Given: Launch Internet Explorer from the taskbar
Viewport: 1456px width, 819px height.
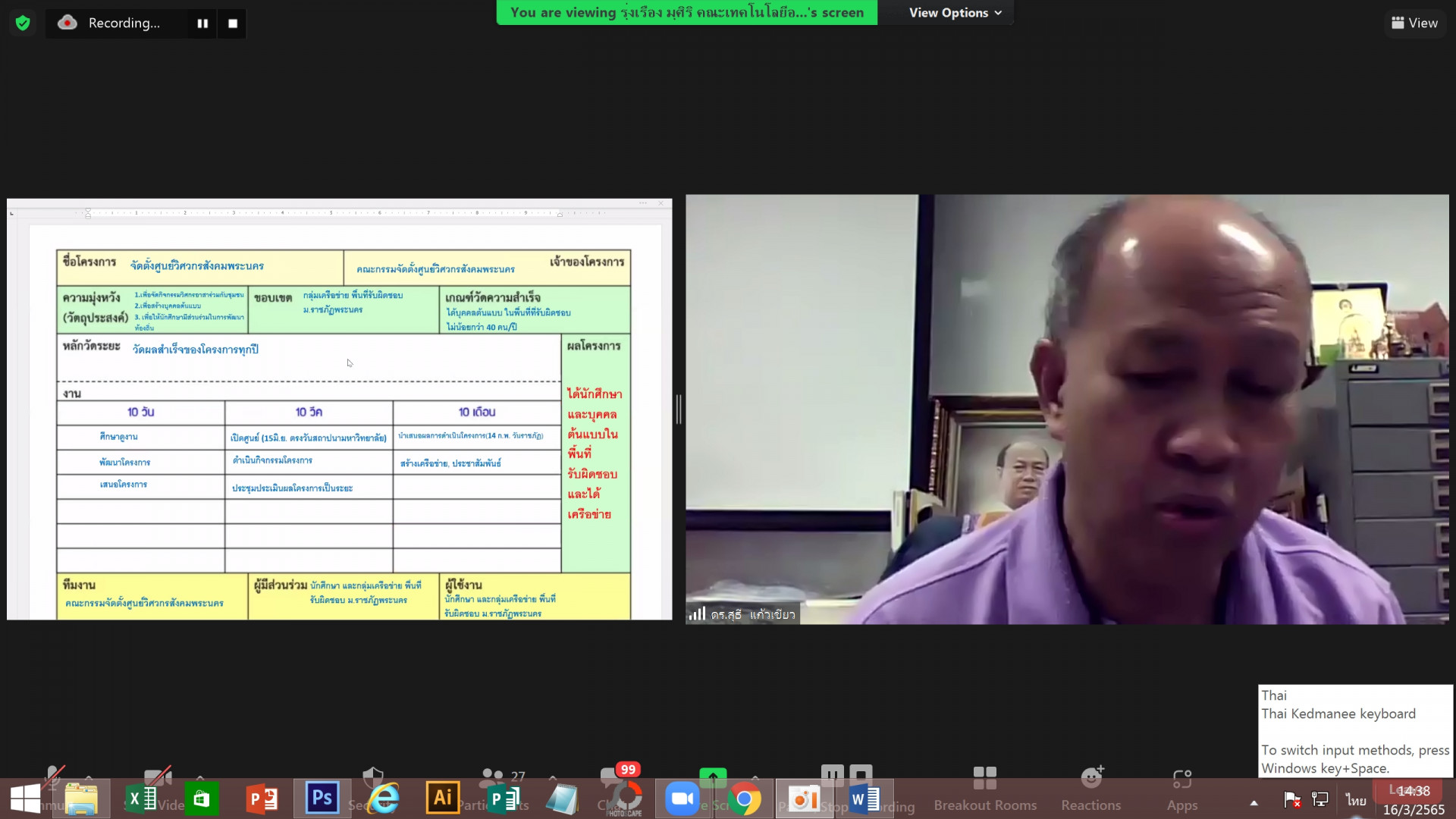Looking at the screenshot, I should click(x=384, y=799).
